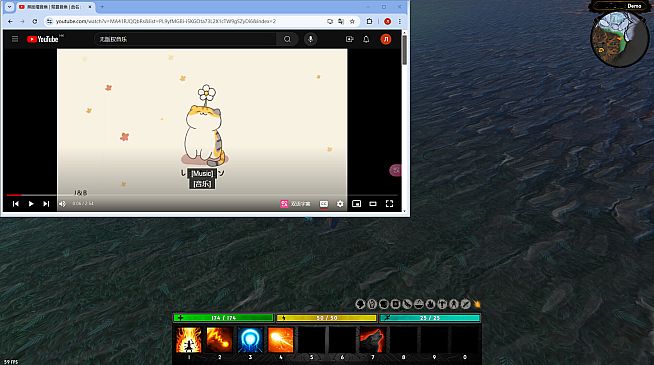654x365 pixels.
Task: Open the square book round menu icon
Action: tap(395, 304)
